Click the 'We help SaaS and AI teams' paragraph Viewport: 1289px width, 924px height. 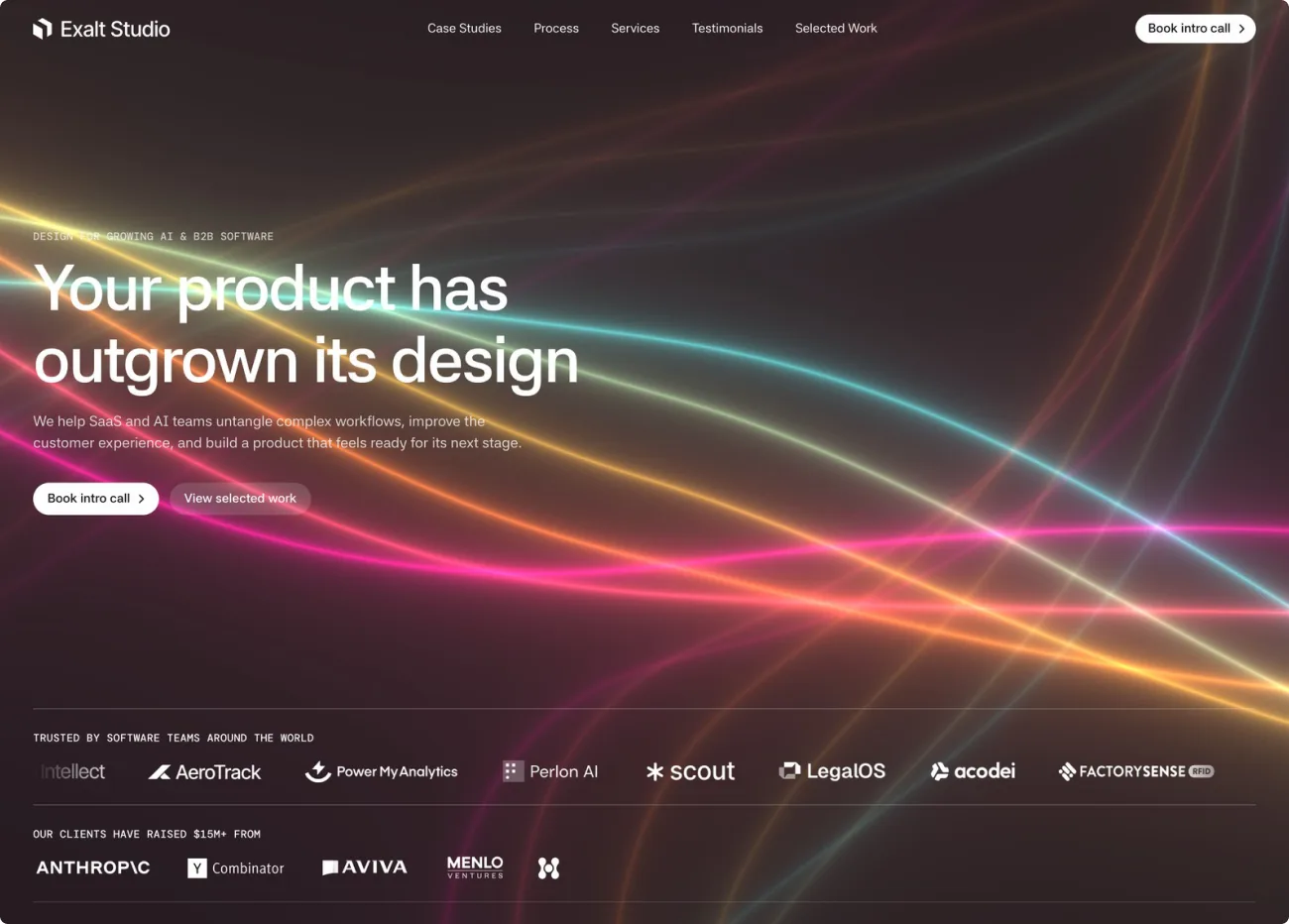[278, 432]
